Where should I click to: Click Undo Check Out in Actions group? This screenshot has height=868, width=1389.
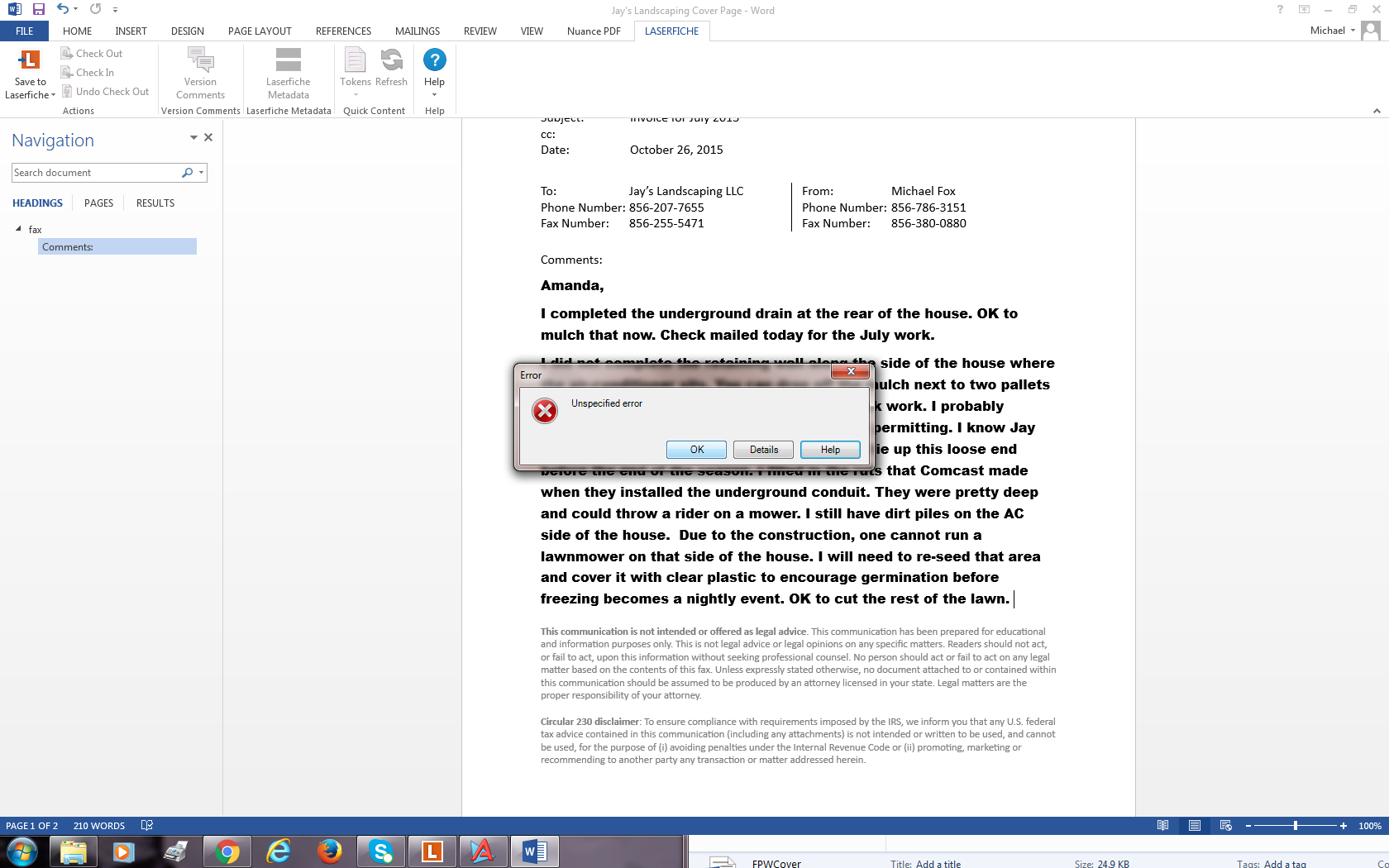[105, 91]
